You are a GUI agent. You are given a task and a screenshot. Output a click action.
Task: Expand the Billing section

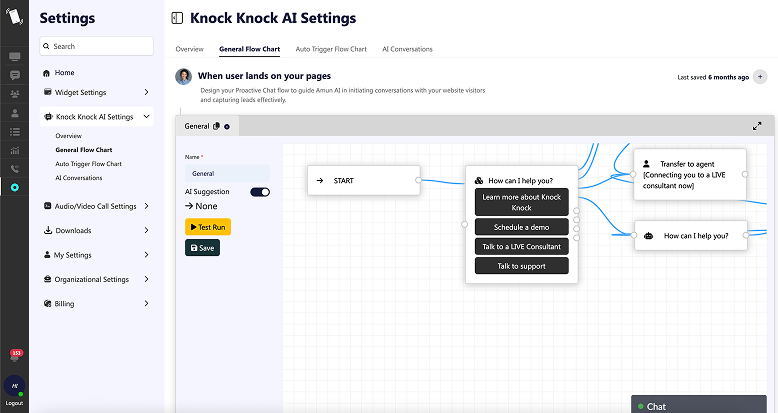click(146, 303)
